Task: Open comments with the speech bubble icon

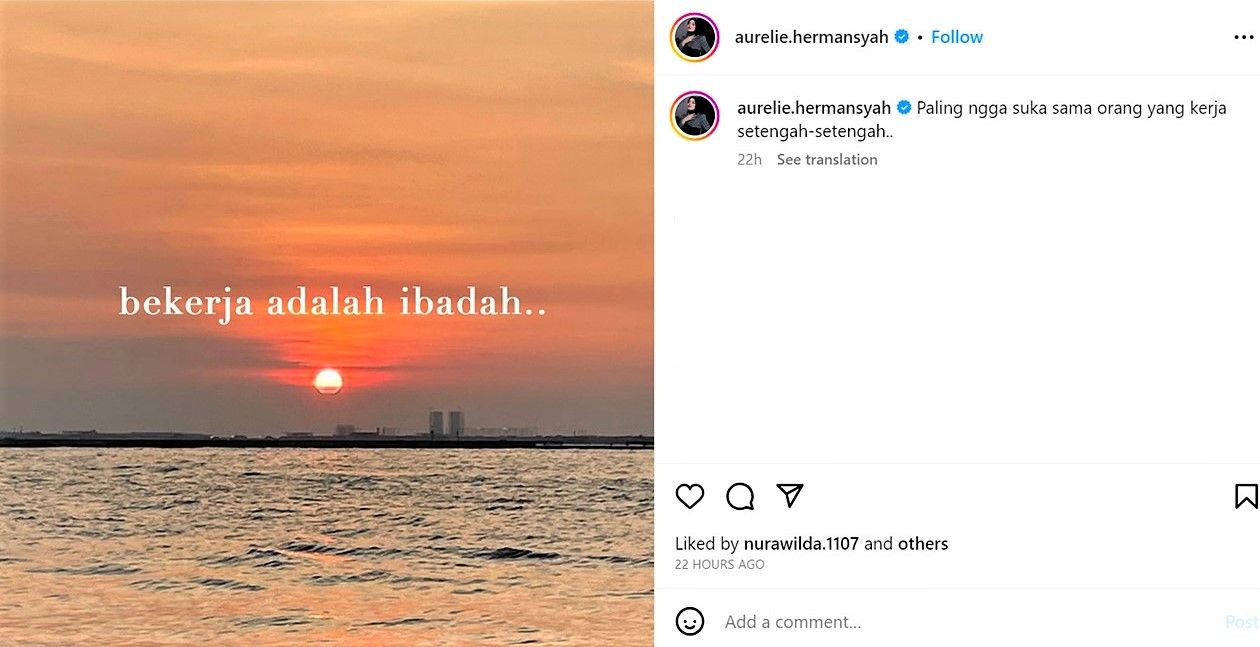Action: pos(739,496)
